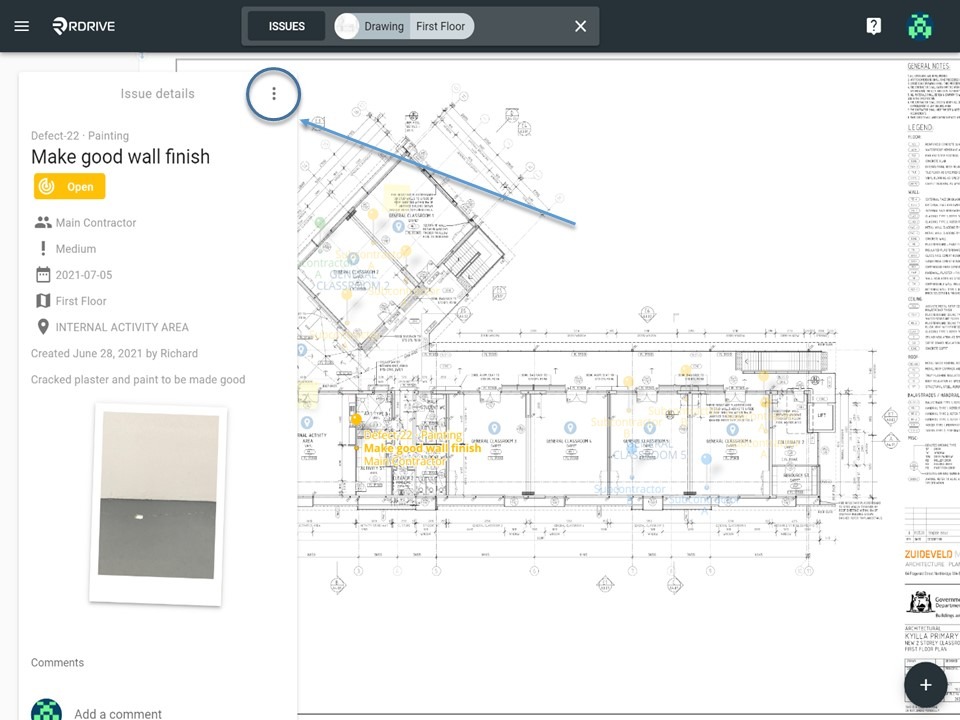
Task: Click the floating plus add button
Action: (x=925, y=685)
